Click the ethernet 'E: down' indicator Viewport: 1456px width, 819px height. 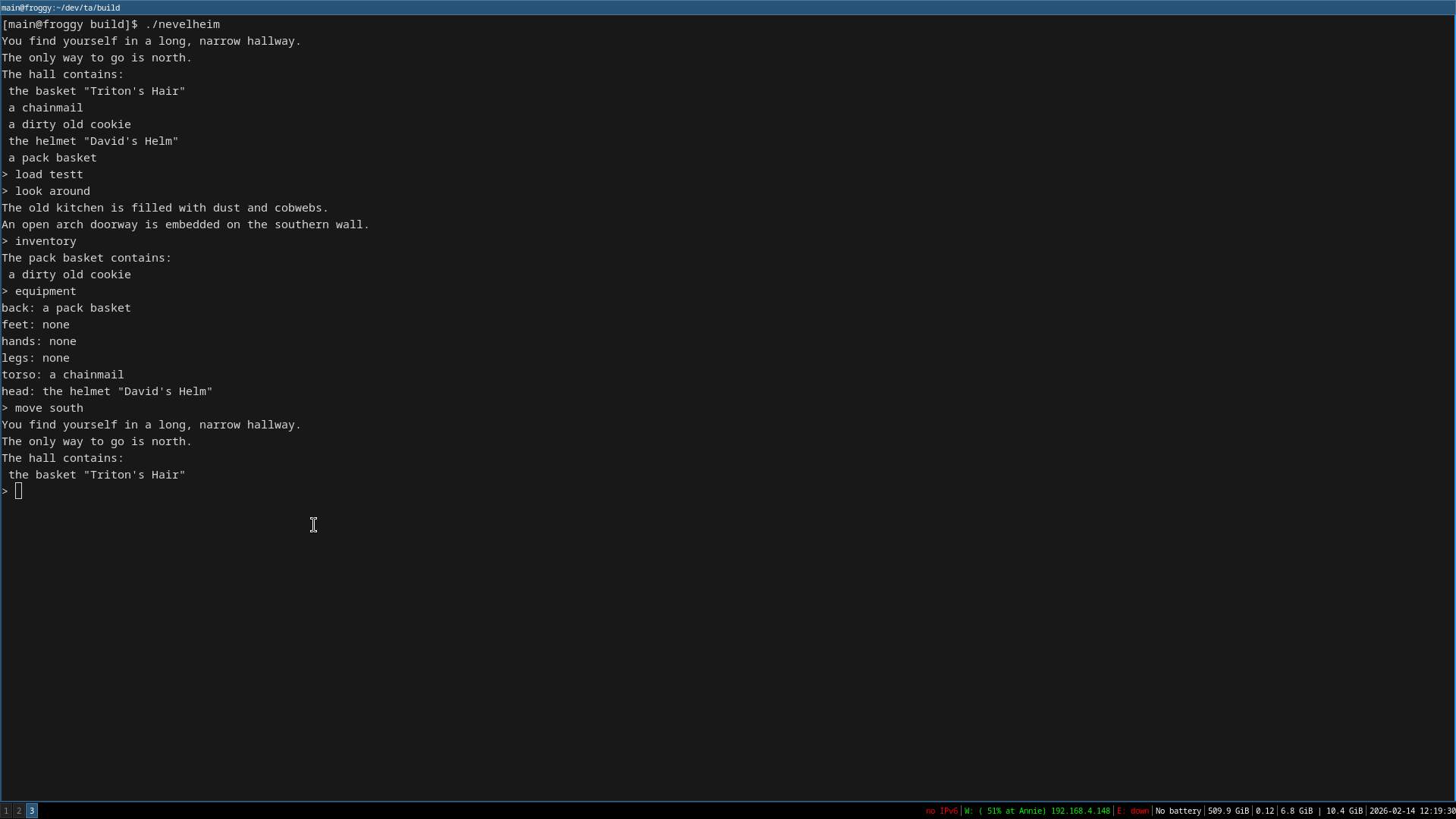pyautogui.click(x=1133, y=811)
